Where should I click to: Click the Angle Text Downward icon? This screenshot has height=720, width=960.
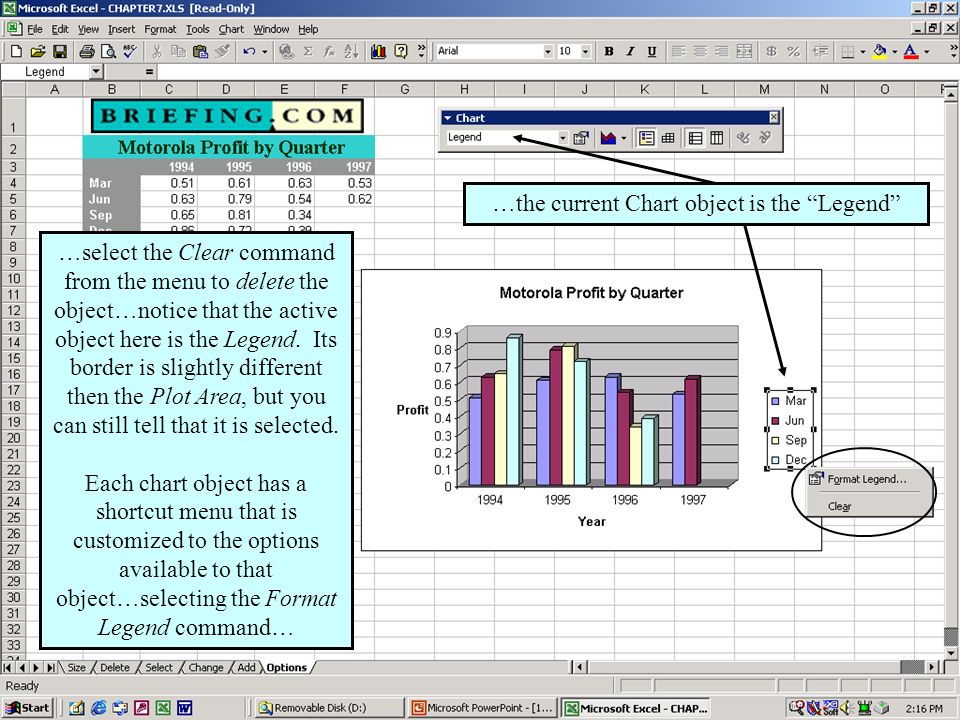click(x=743, y=138)
